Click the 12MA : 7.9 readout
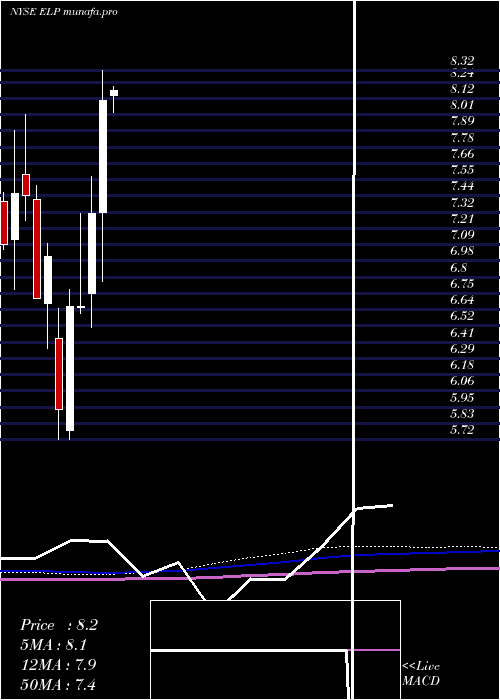Screen dimensions: 500x700 pyautogui.click(x=59, y=664)
